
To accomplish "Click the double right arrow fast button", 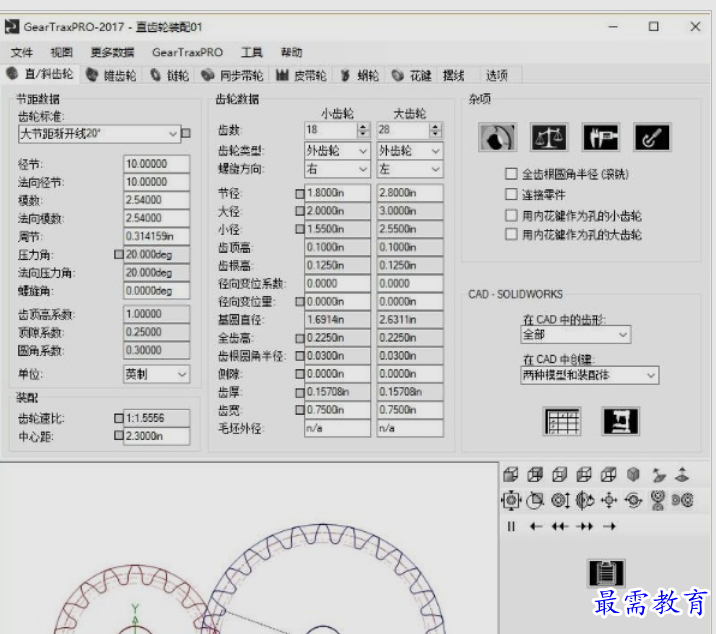I will pos(584,527).
